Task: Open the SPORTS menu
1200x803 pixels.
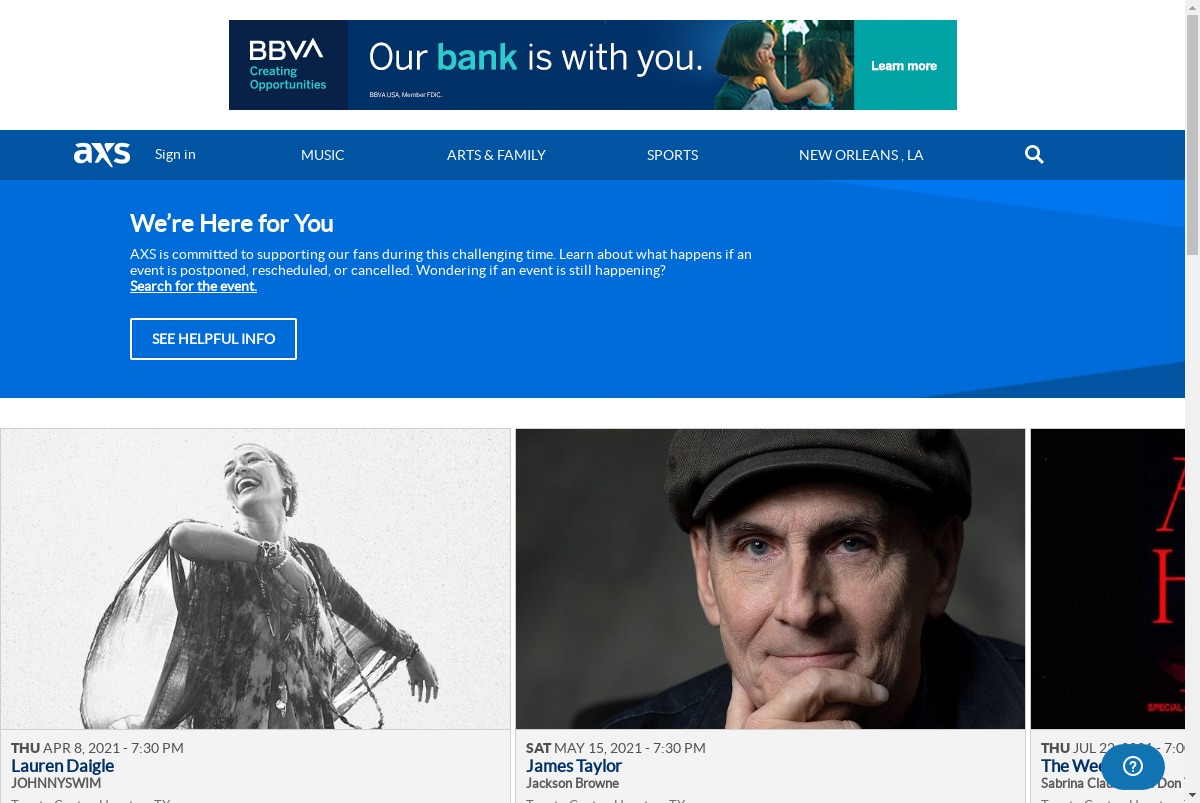Action: (x=672, y=155)
